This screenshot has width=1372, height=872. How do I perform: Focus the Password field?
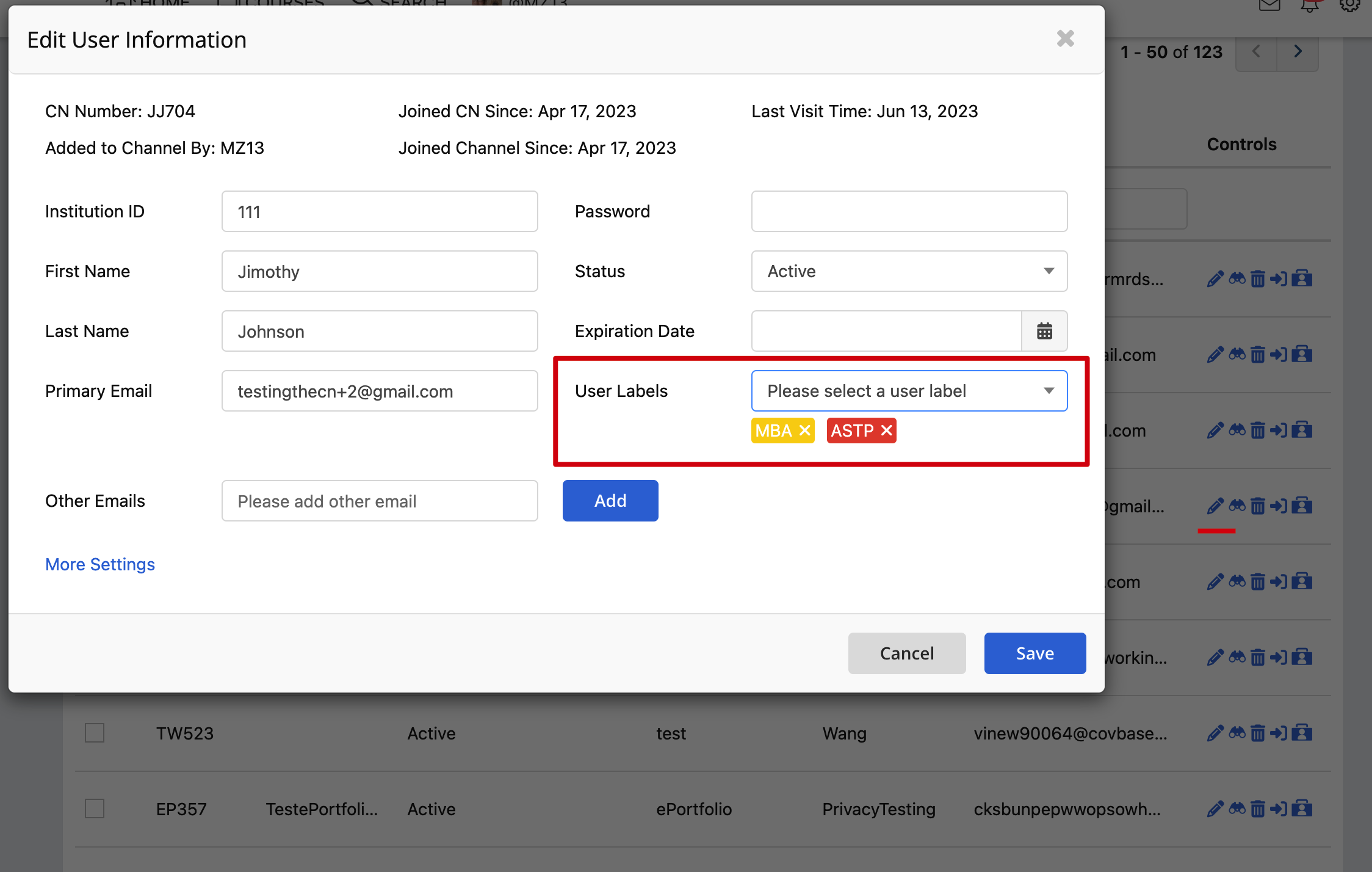point(909,211)
